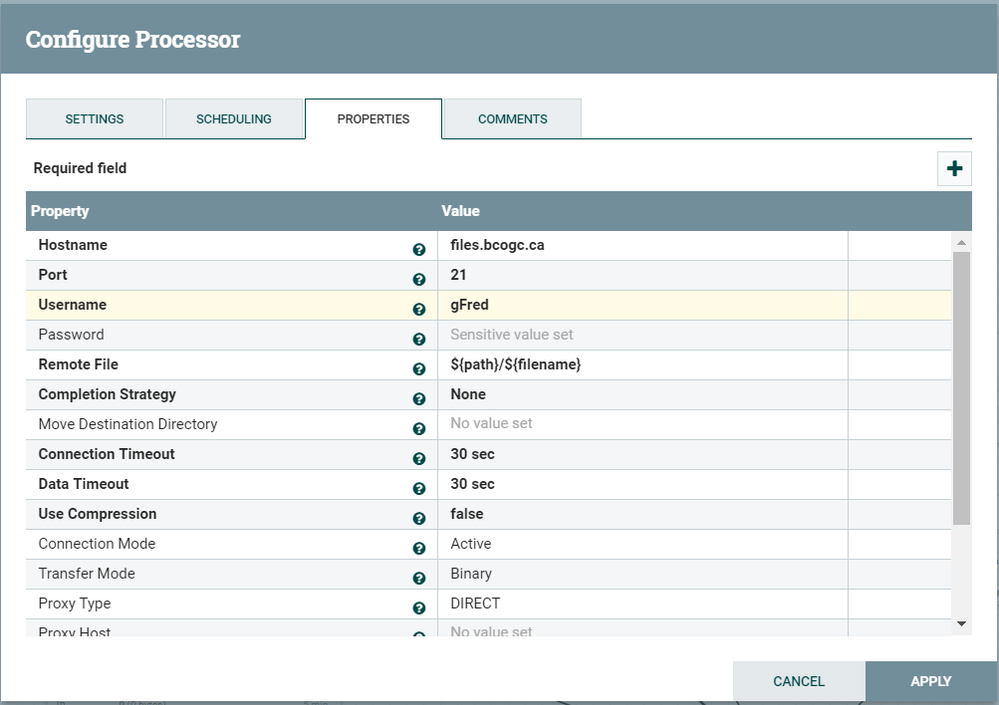Show help for Completion Strategy property
This screenshot has width=999, height=705.
419,399
